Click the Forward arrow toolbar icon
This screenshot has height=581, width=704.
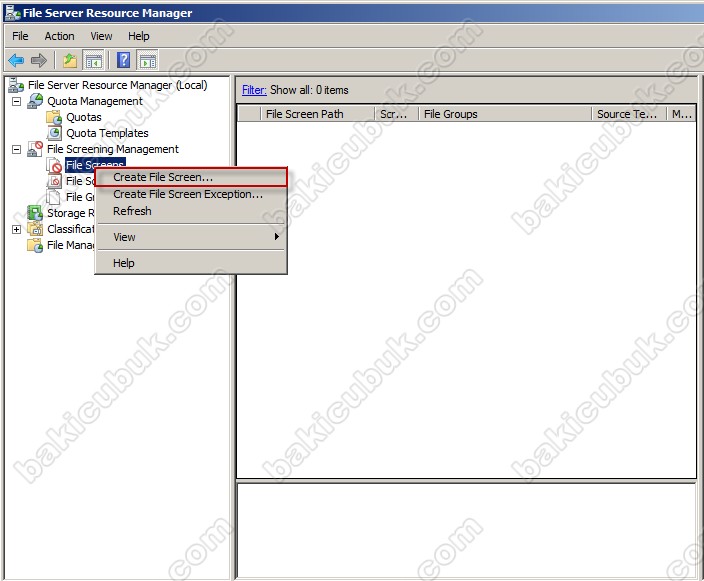pyautogui.click(x=39, y=60)
